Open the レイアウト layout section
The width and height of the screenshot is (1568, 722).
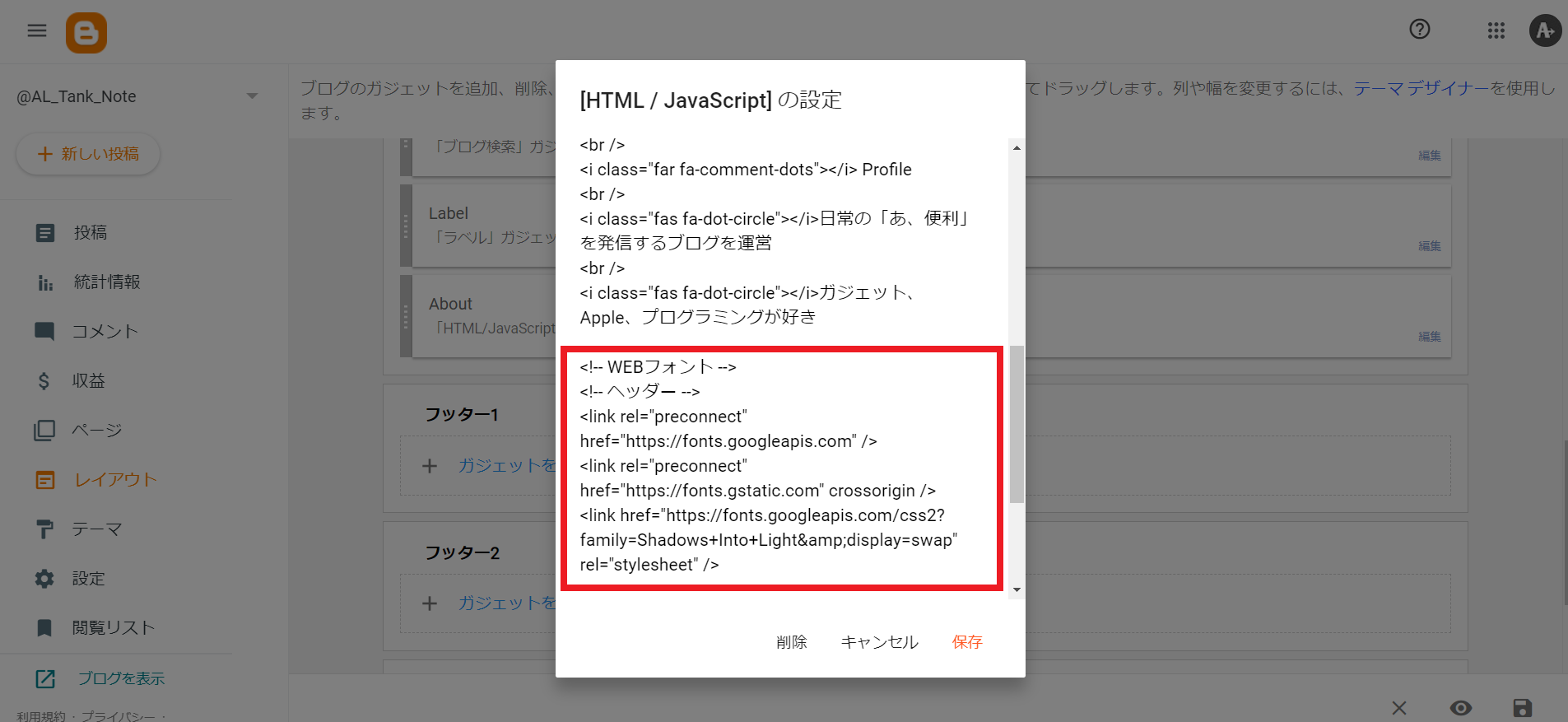[x=115, y=480]
